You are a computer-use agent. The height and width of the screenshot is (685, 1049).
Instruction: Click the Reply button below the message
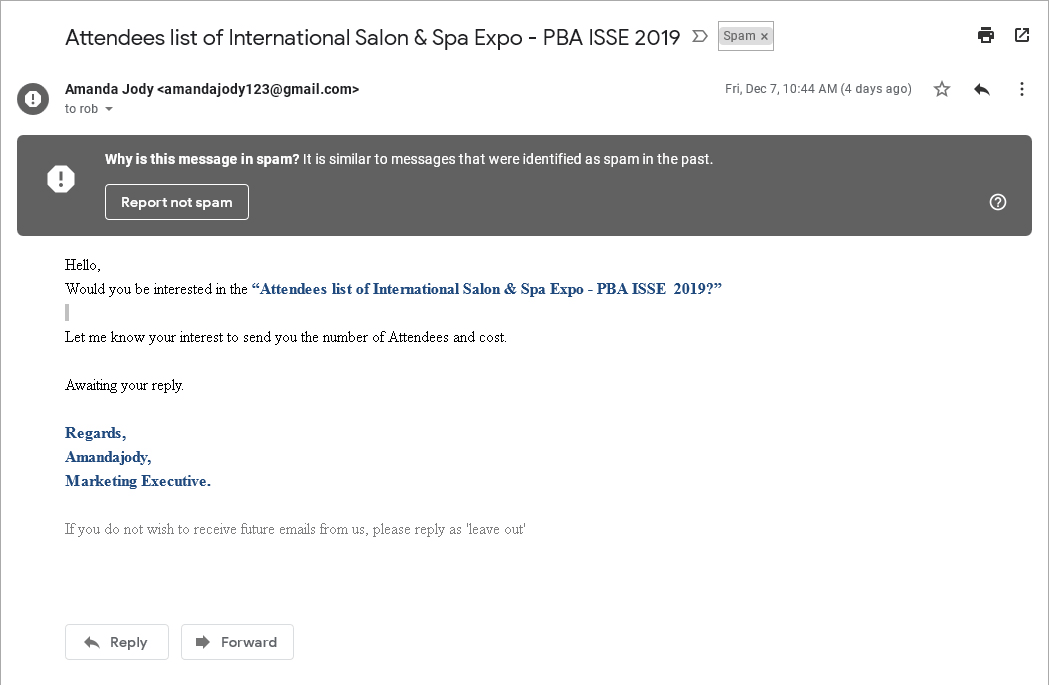pyautogui.click(x=116, y=642)
